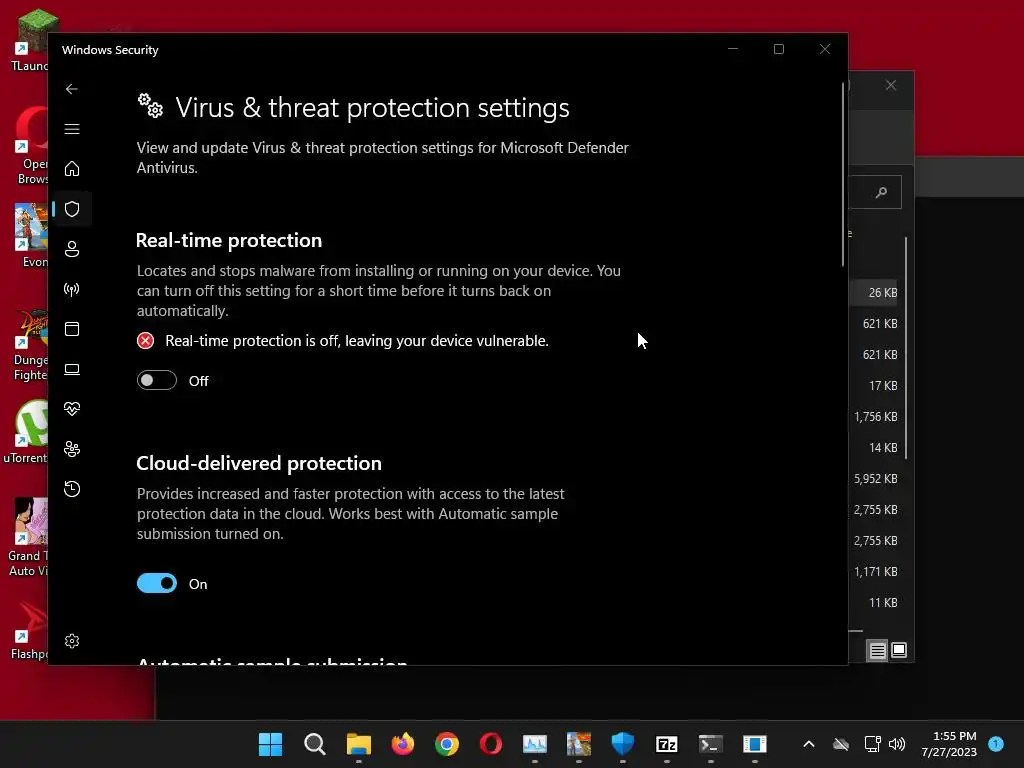Select the 1,171 KB file row
Image resolution: width=1024 pixels, height=768 pixels.
pyautogui.click(x=876, y=571)
